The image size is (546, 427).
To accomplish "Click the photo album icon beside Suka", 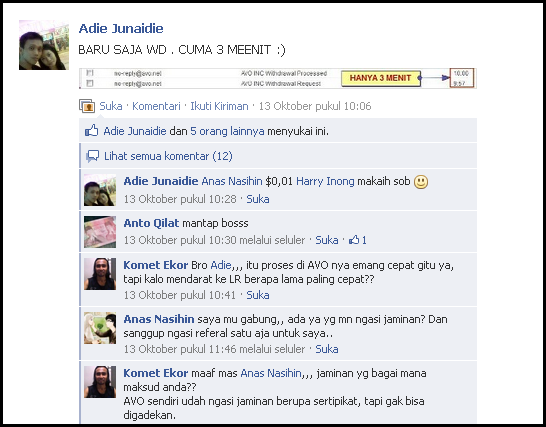I will [87, 106].
